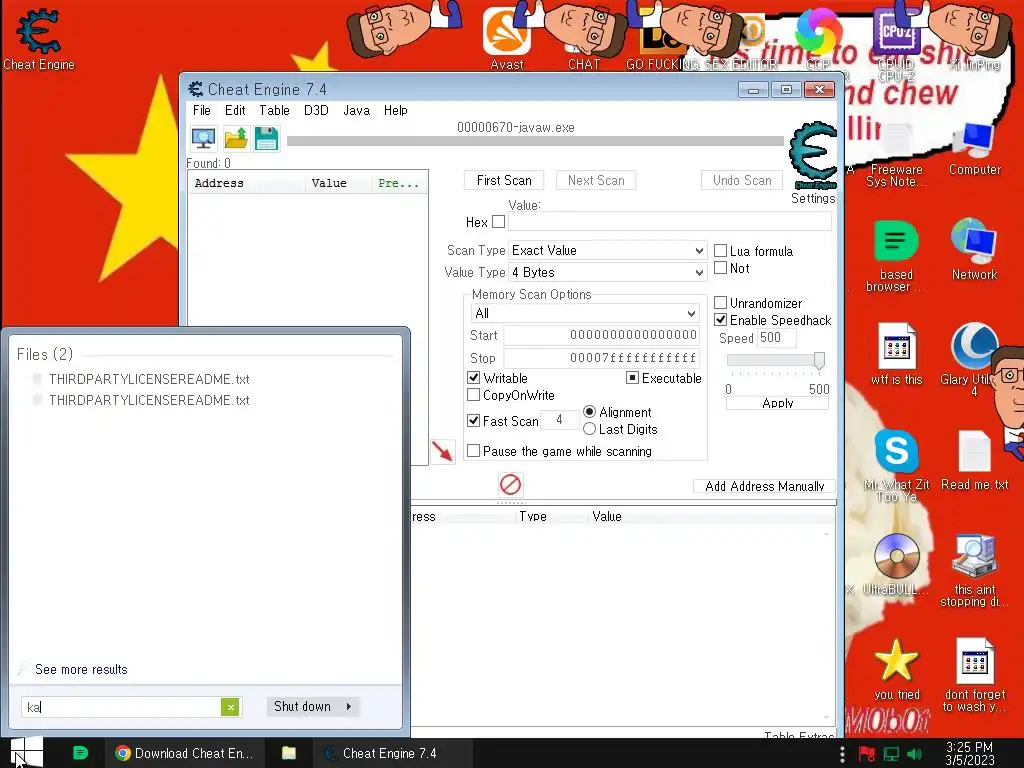1024x768 pixels.
Task: Open the Java menu
Action: [357, 110]
